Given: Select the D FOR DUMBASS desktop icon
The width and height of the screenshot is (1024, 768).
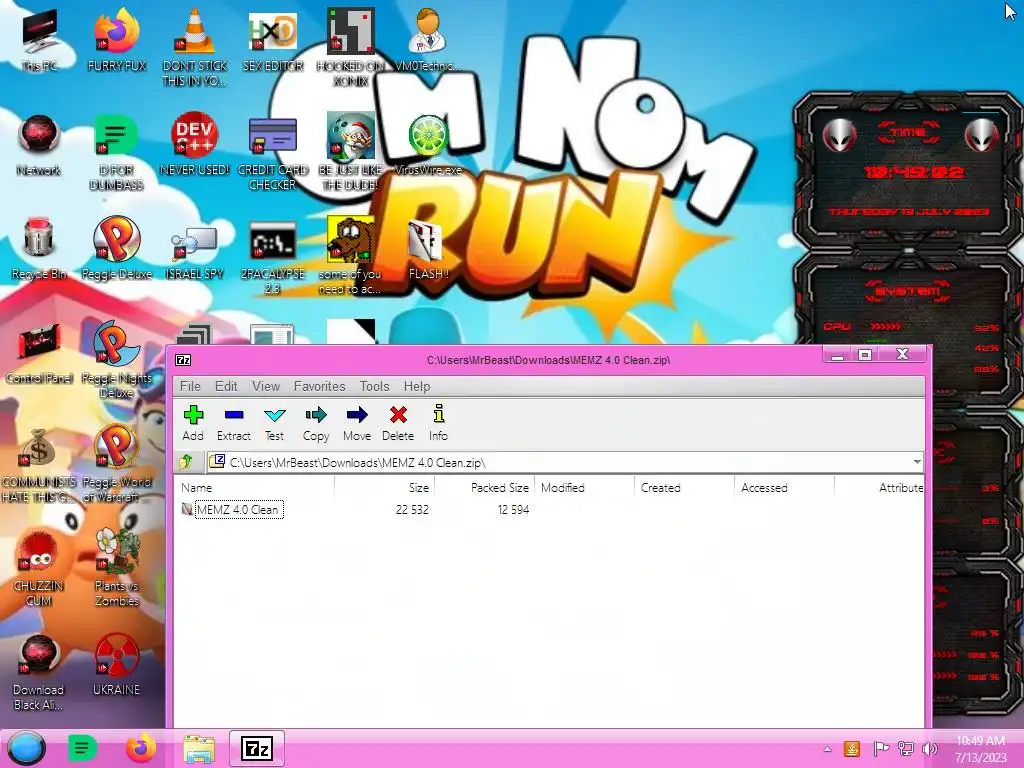Looking at the screenshot, I should (x=116, y=152).
